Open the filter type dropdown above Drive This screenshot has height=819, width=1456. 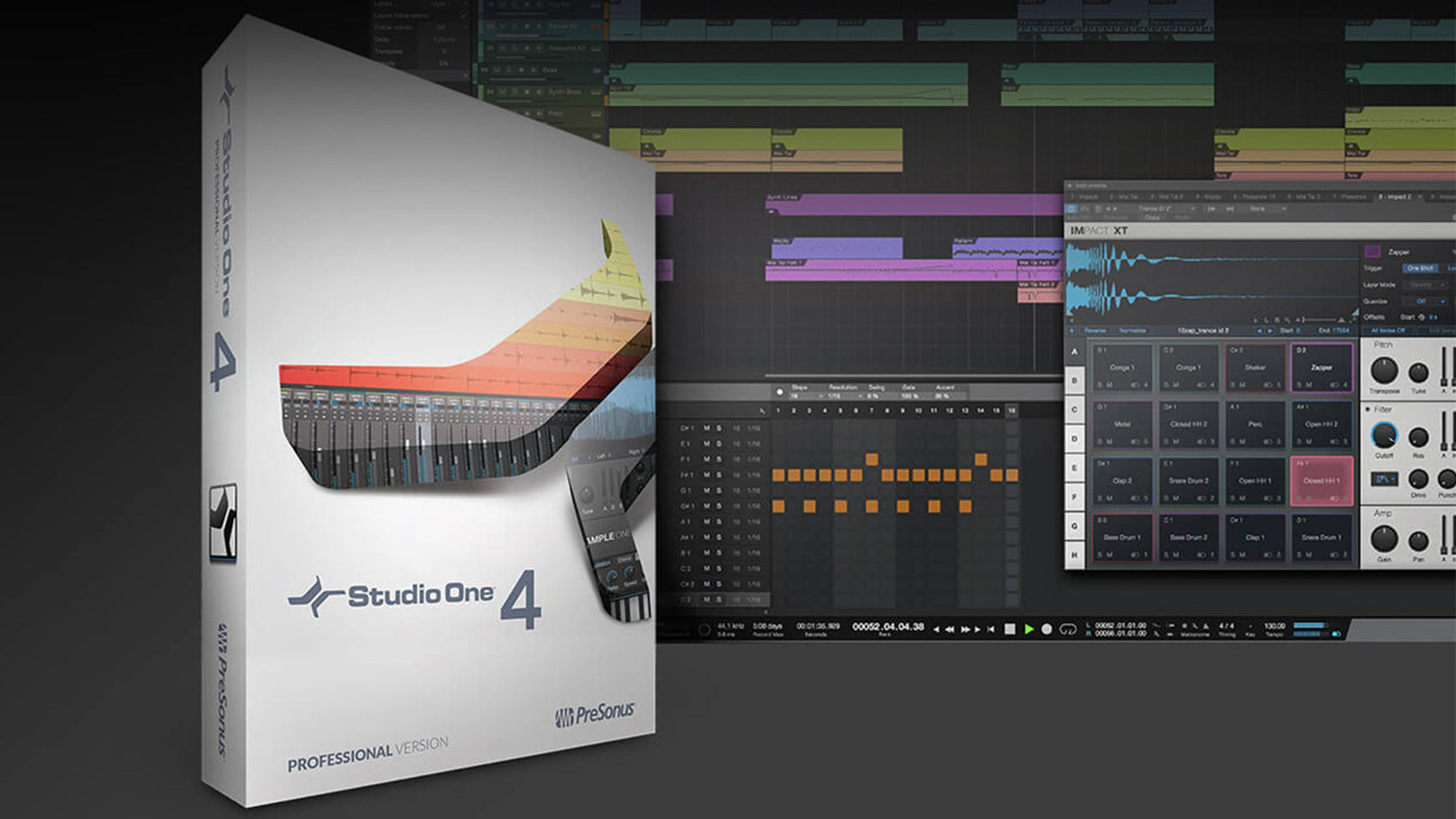pos(1384,479)
